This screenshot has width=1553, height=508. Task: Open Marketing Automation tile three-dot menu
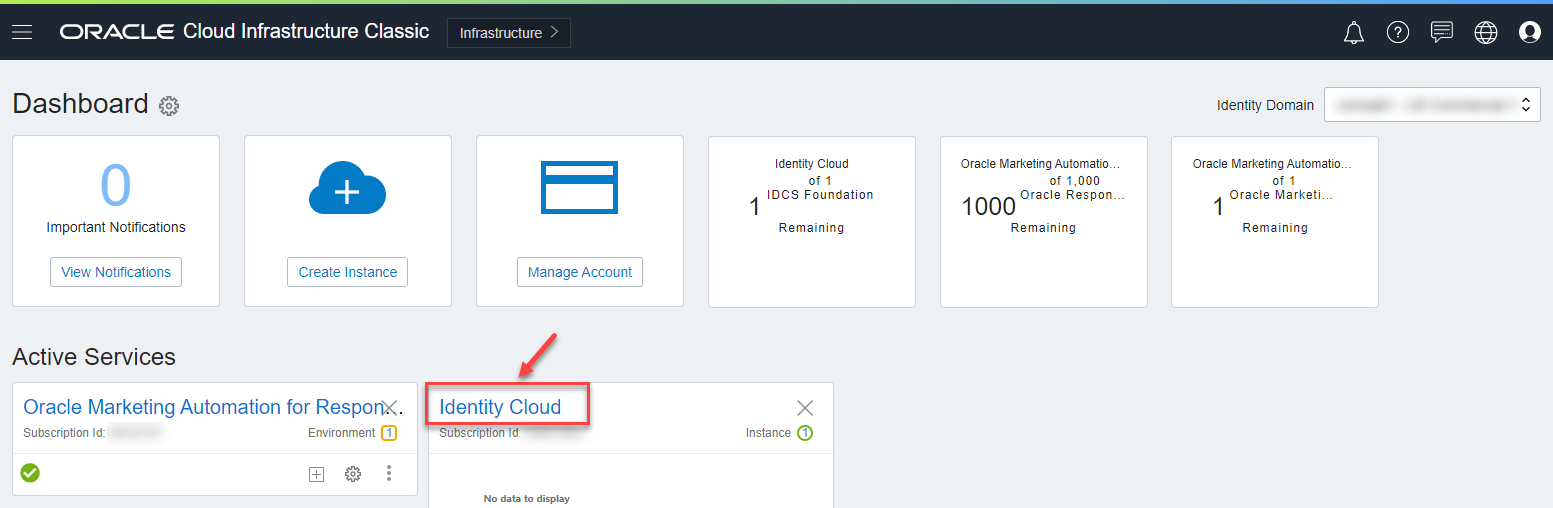[x=389, y=474]
